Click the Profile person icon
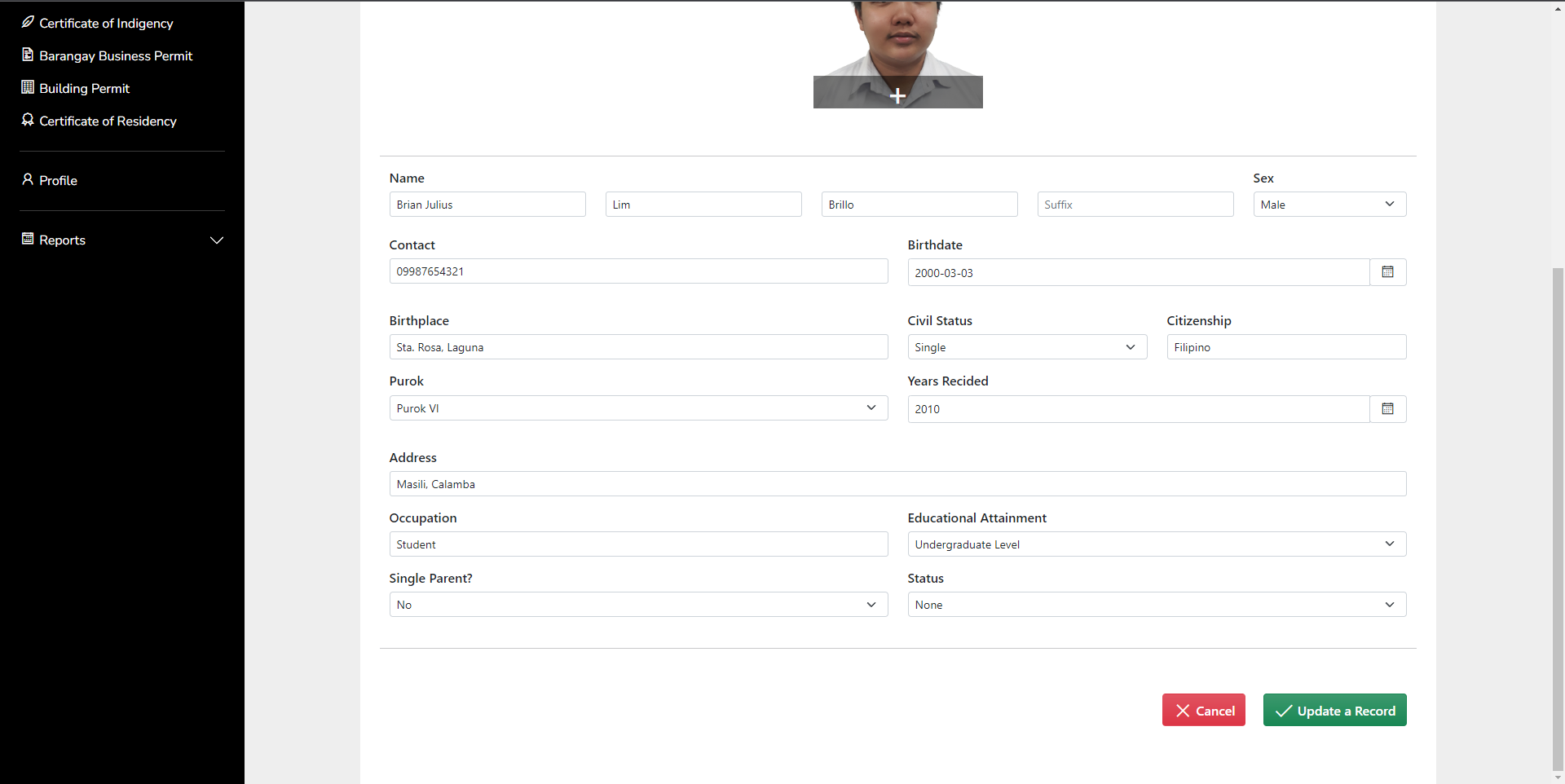 click(x=28, y=179)
